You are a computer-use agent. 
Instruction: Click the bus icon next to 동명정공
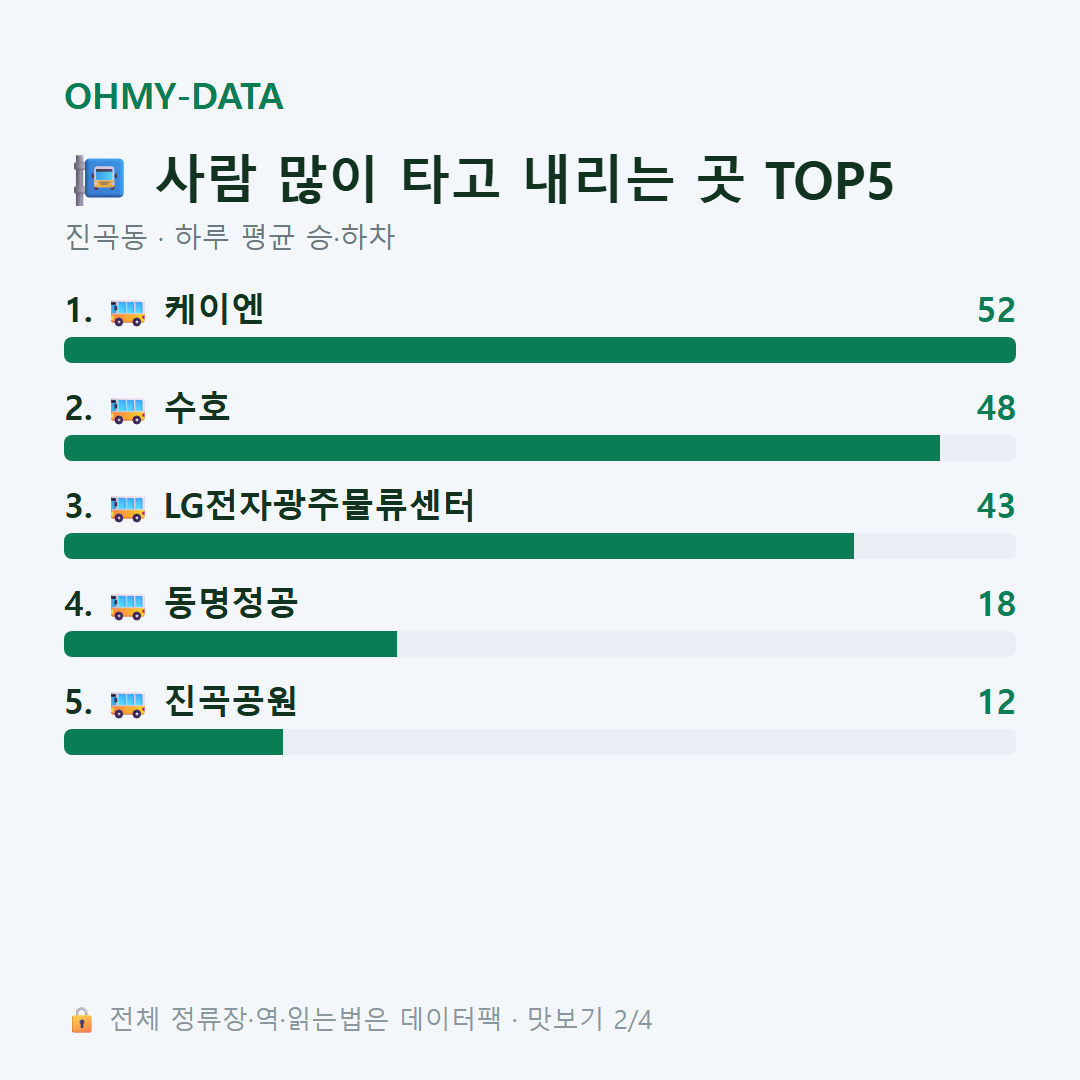click(x=127, y=606)
